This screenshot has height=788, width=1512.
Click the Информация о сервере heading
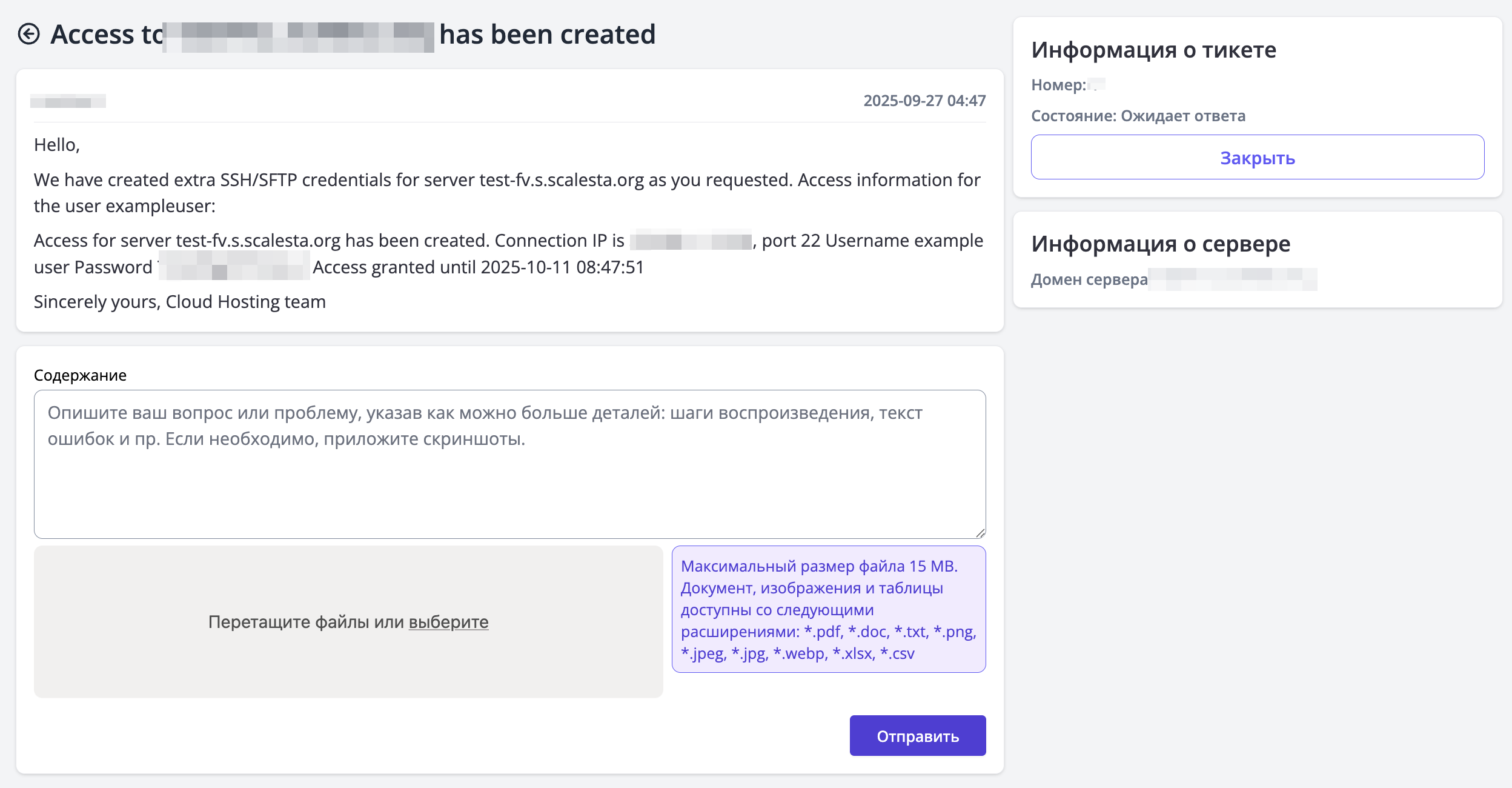tap(1160, 244)
